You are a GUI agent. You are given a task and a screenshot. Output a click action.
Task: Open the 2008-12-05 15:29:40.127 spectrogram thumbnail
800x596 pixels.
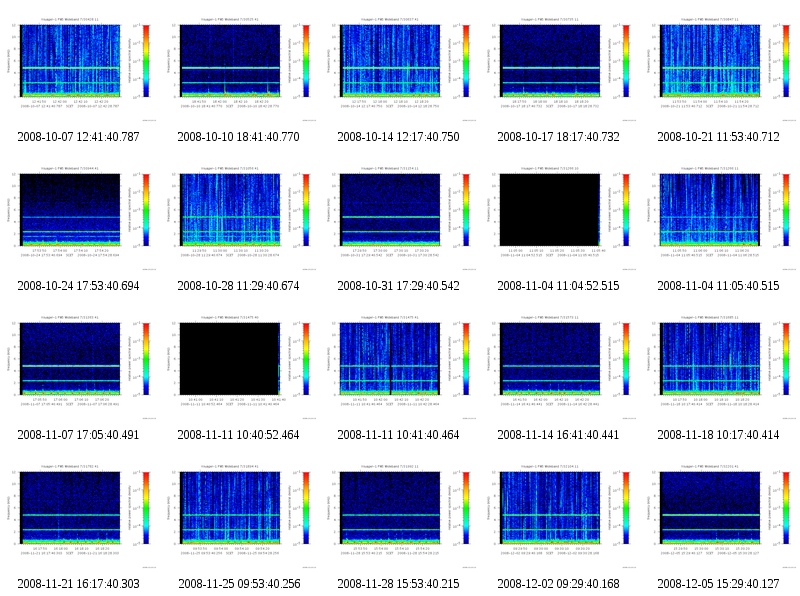click(718, 516)
